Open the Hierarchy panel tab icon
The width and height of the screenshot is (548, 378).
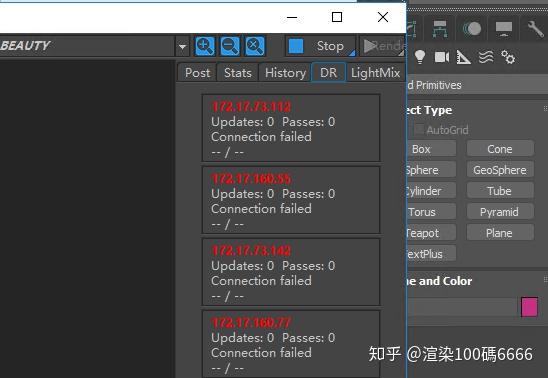click(x=440, y=29)
